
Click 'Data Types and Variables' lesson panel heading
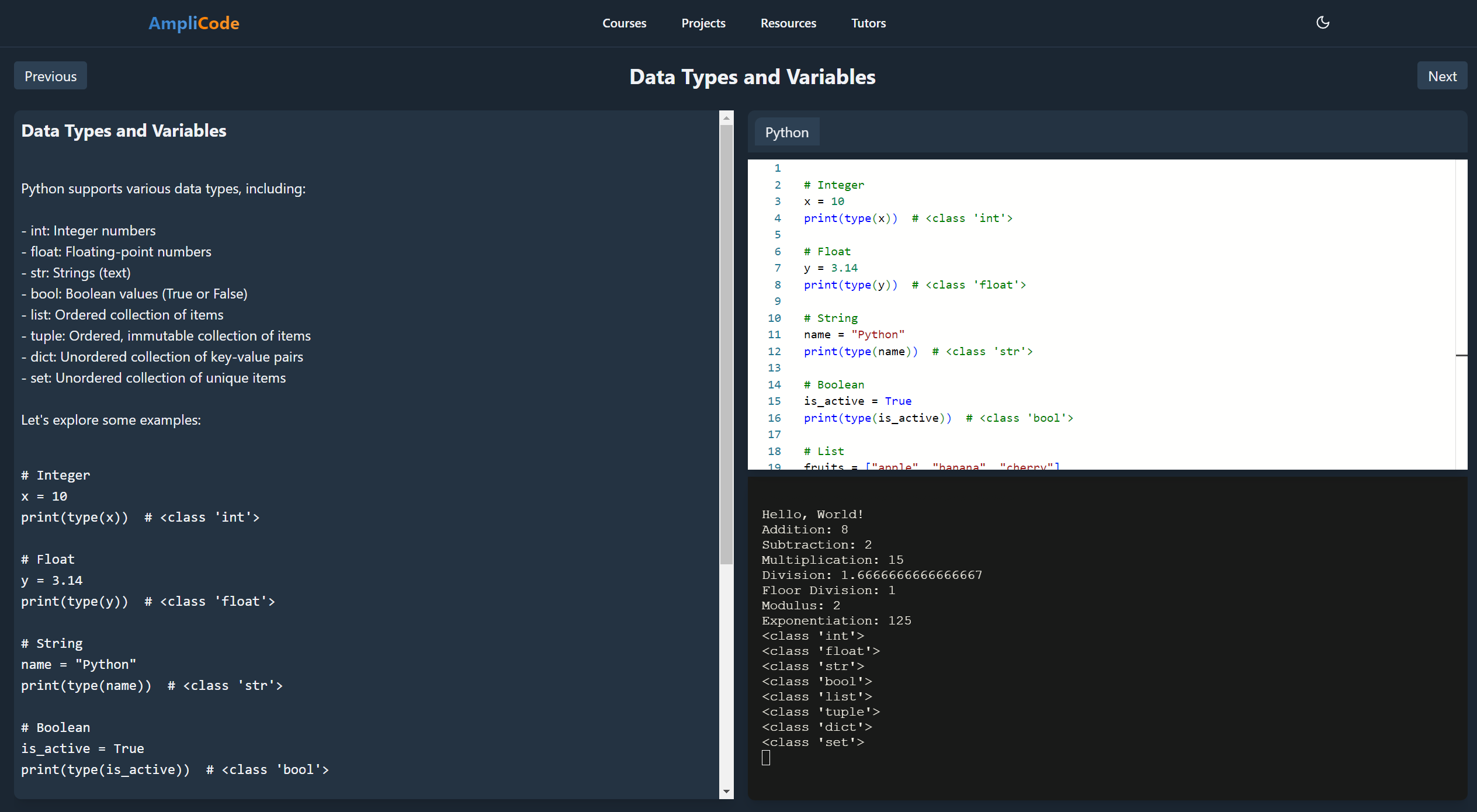[x=124, y=131]
